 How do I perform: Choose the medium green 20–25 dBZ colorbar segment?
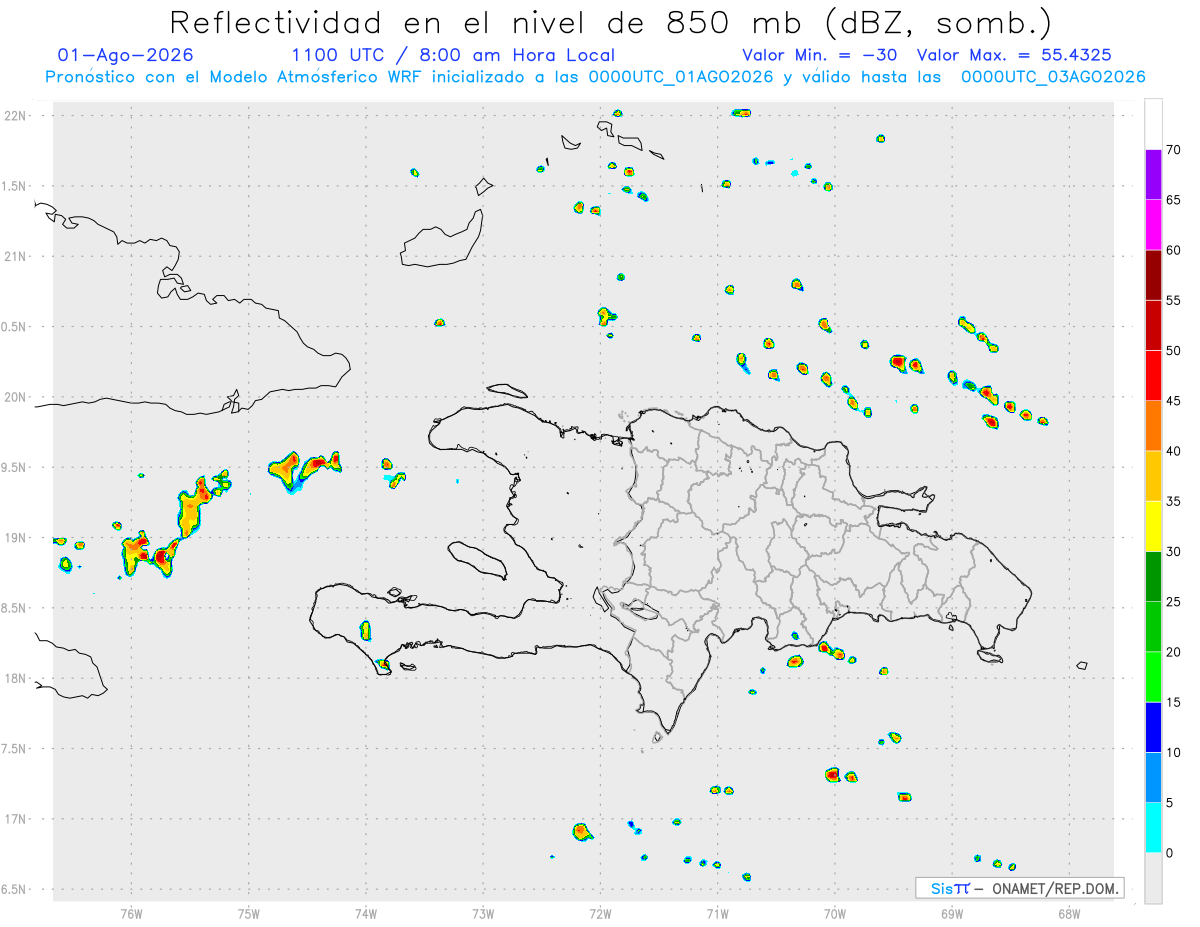pos(1153,627)
